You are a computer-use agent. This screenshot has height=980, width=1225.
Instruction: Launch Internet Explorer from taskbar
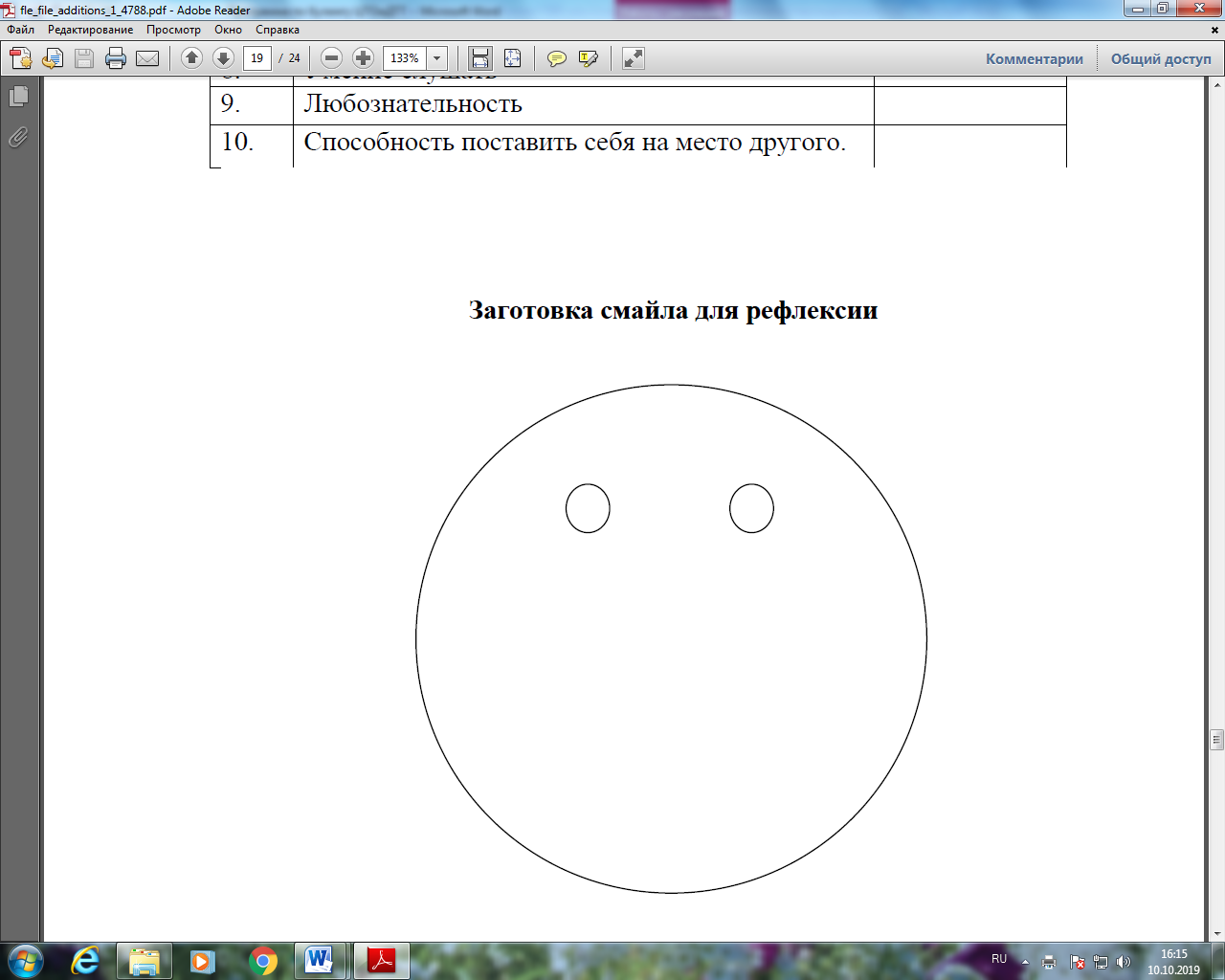coord(85,961)
